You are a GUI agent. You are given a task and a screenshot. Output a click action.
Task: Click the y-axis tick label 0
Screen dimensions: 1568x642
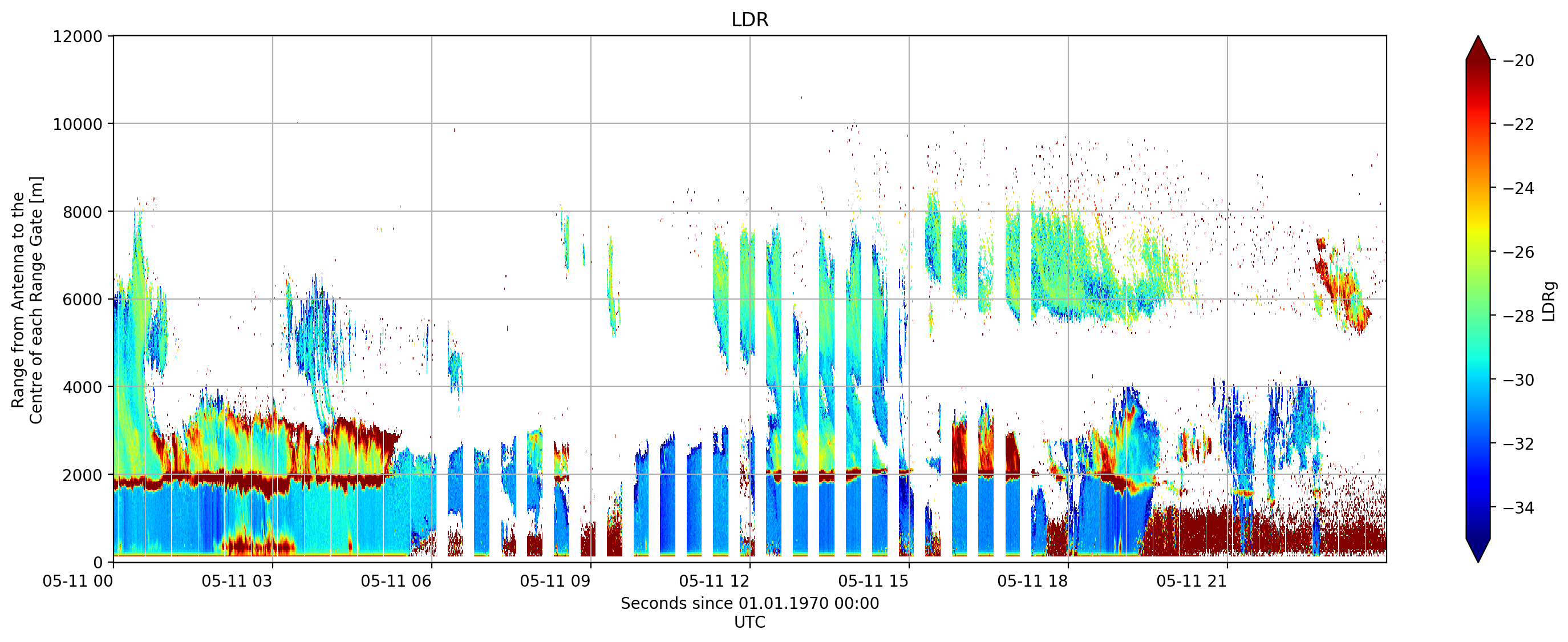[x=98, y=563]
